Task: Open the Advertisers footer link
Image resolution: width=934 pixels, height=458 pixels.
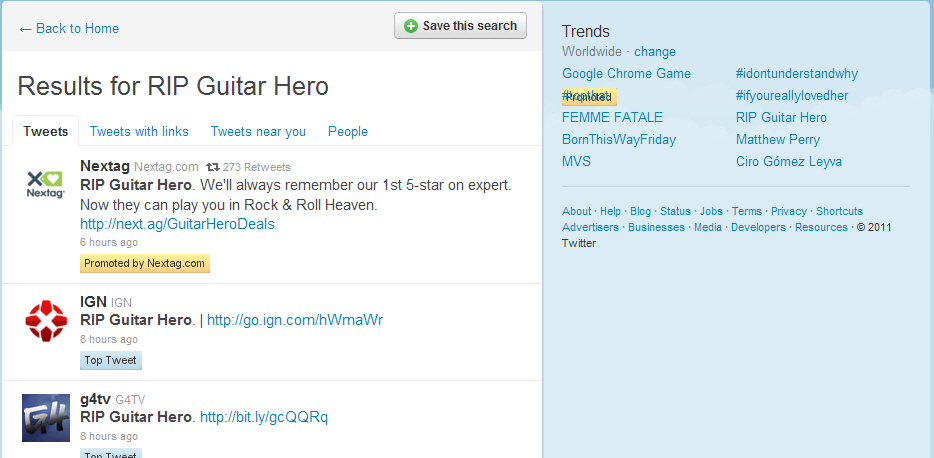Action: (590, 228)
